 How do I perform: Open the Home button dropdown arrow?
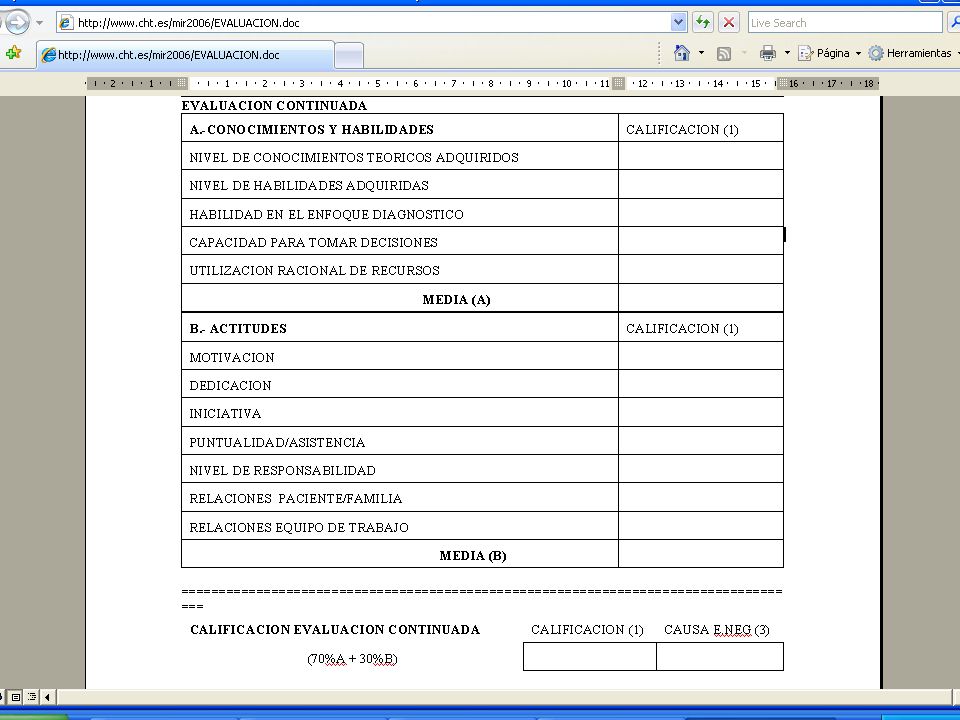point(701,53)
